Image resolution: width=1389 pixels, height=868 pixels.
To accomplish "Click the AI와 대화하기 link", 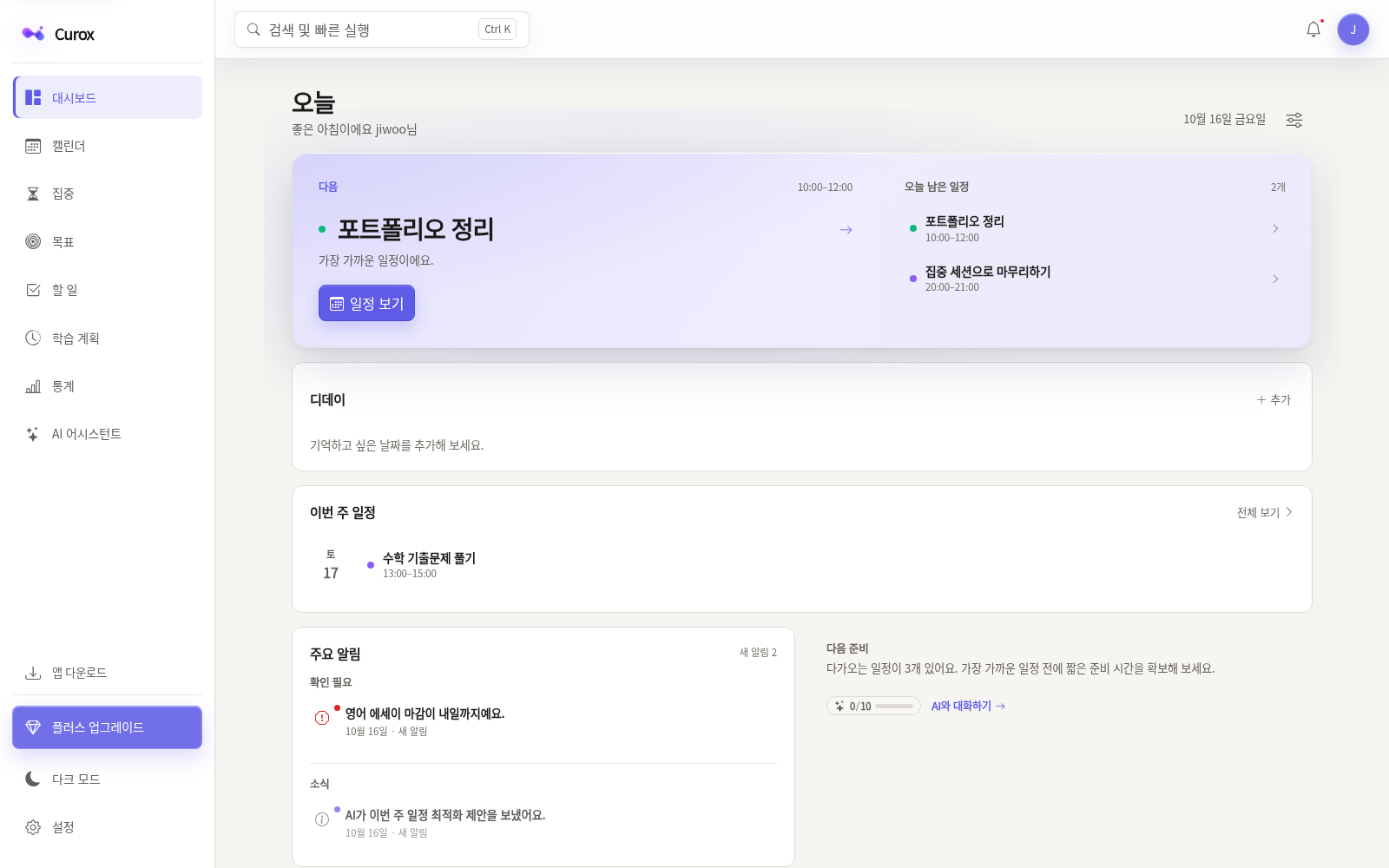I will [968, 706].
